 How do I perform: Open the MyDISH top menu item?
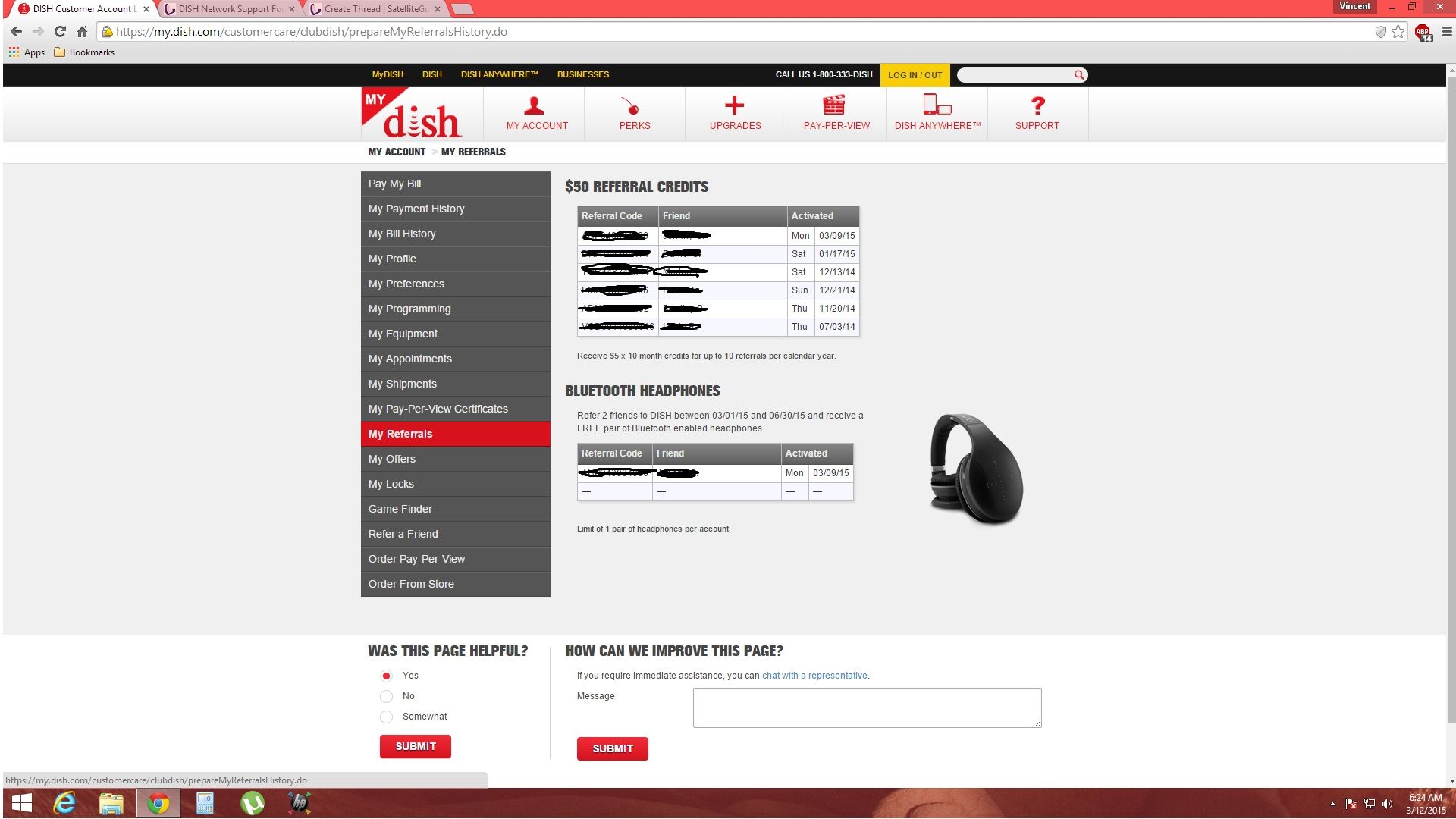388,74
